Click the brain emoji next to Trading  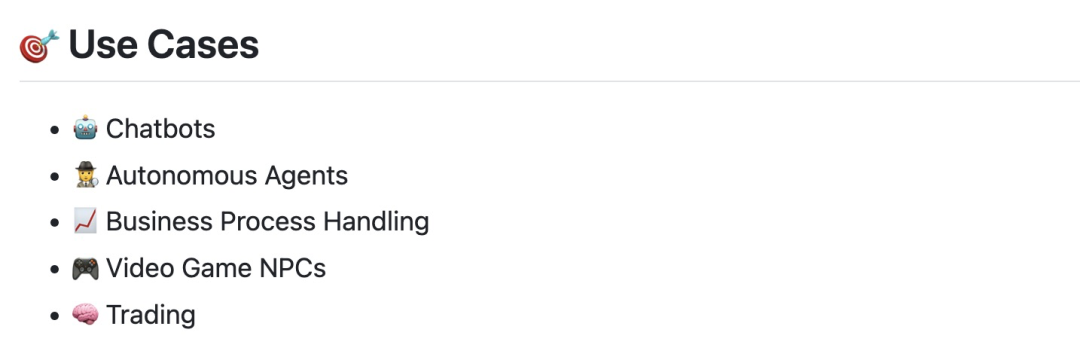(85, 315)
